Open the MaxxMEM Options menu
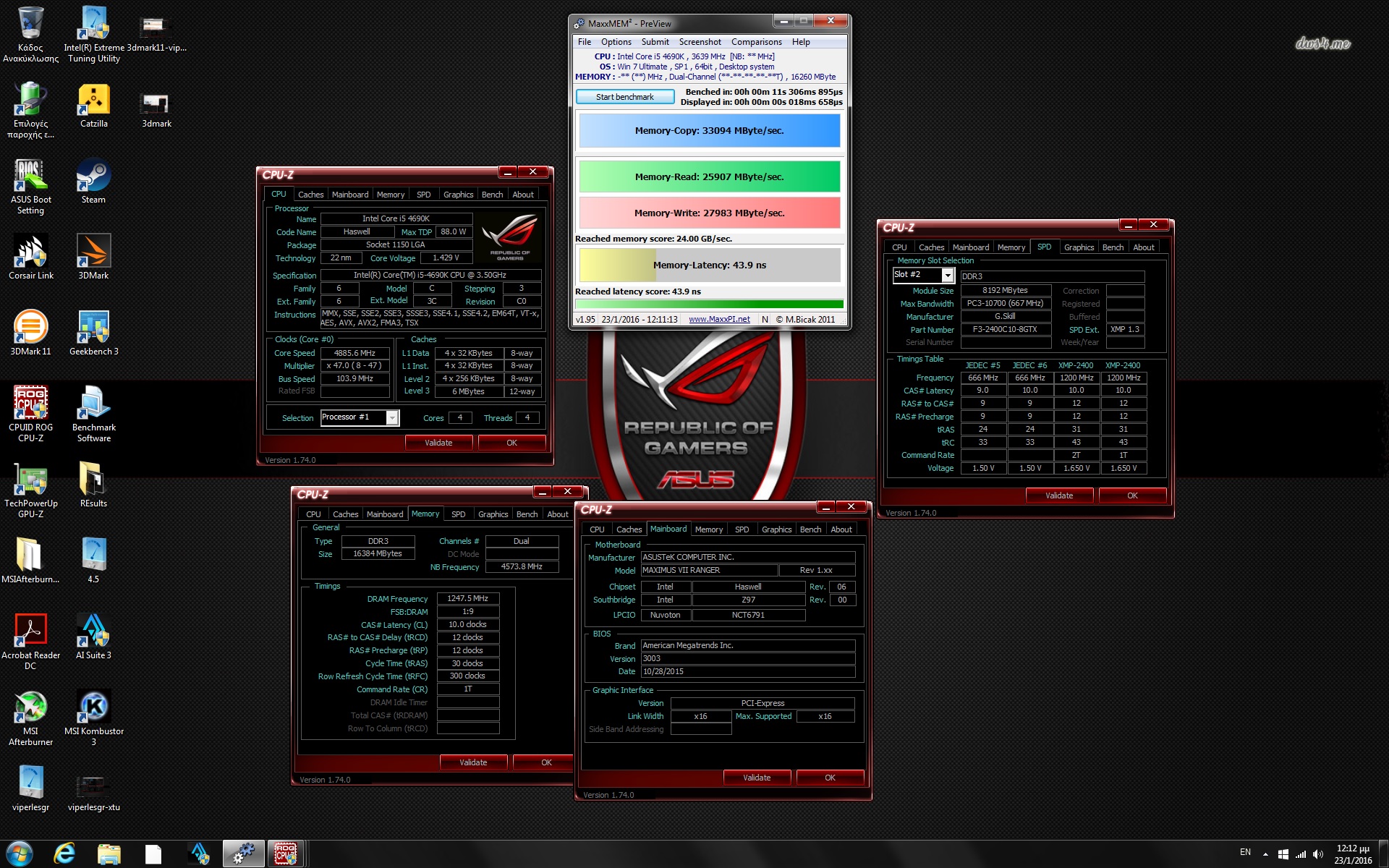Screen dimensions: 1389x868 click(x=616, y=42)
